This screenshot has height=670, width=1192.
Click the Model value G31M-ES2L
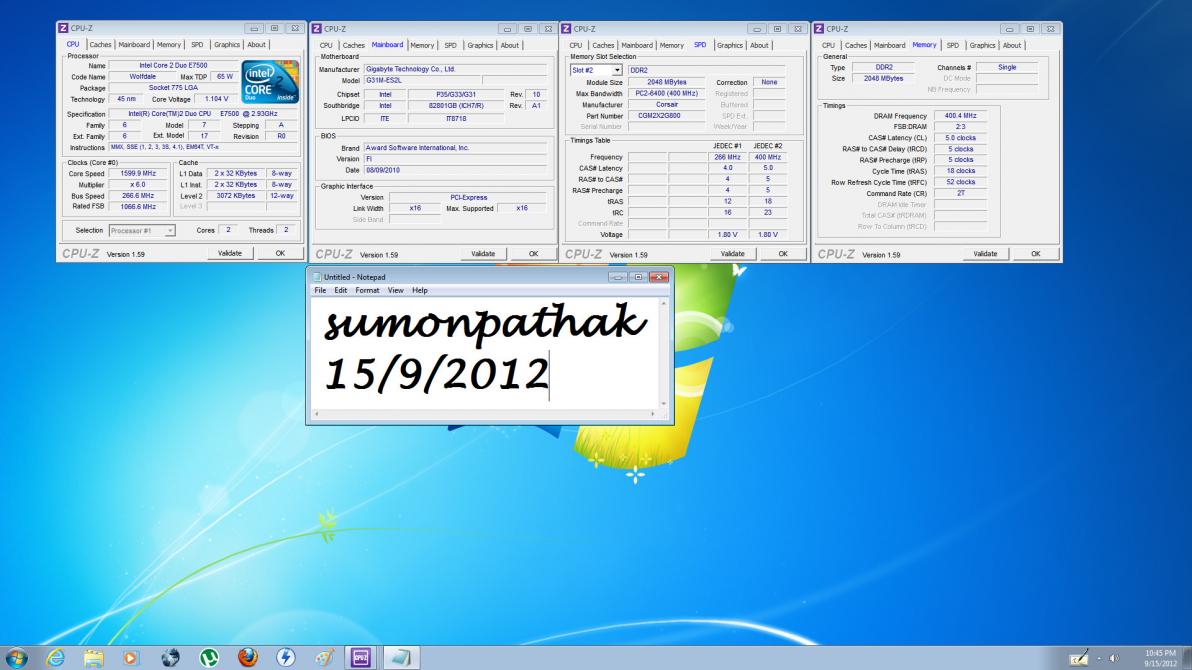coord(422,81)
